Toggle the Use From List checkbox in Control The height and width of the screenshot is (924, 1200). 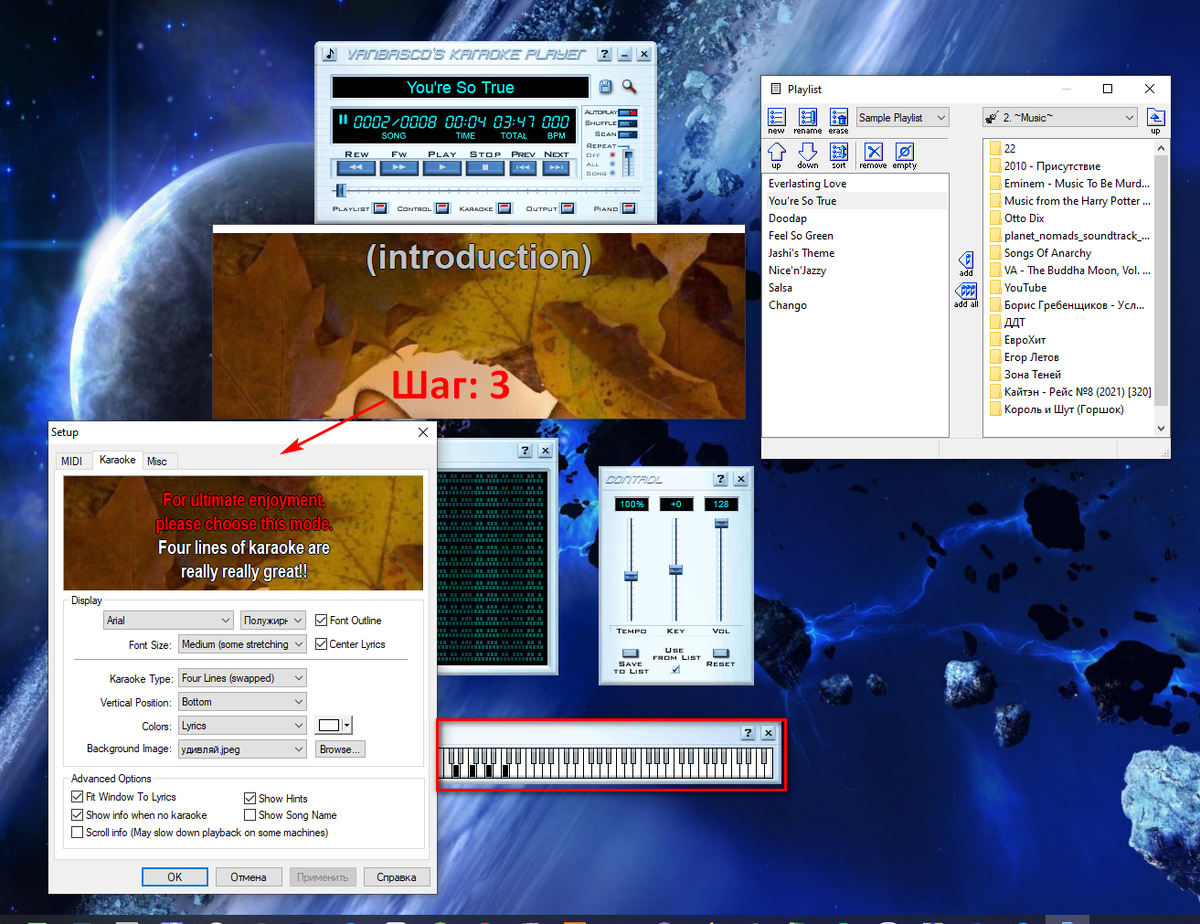[x=675, y=670]
